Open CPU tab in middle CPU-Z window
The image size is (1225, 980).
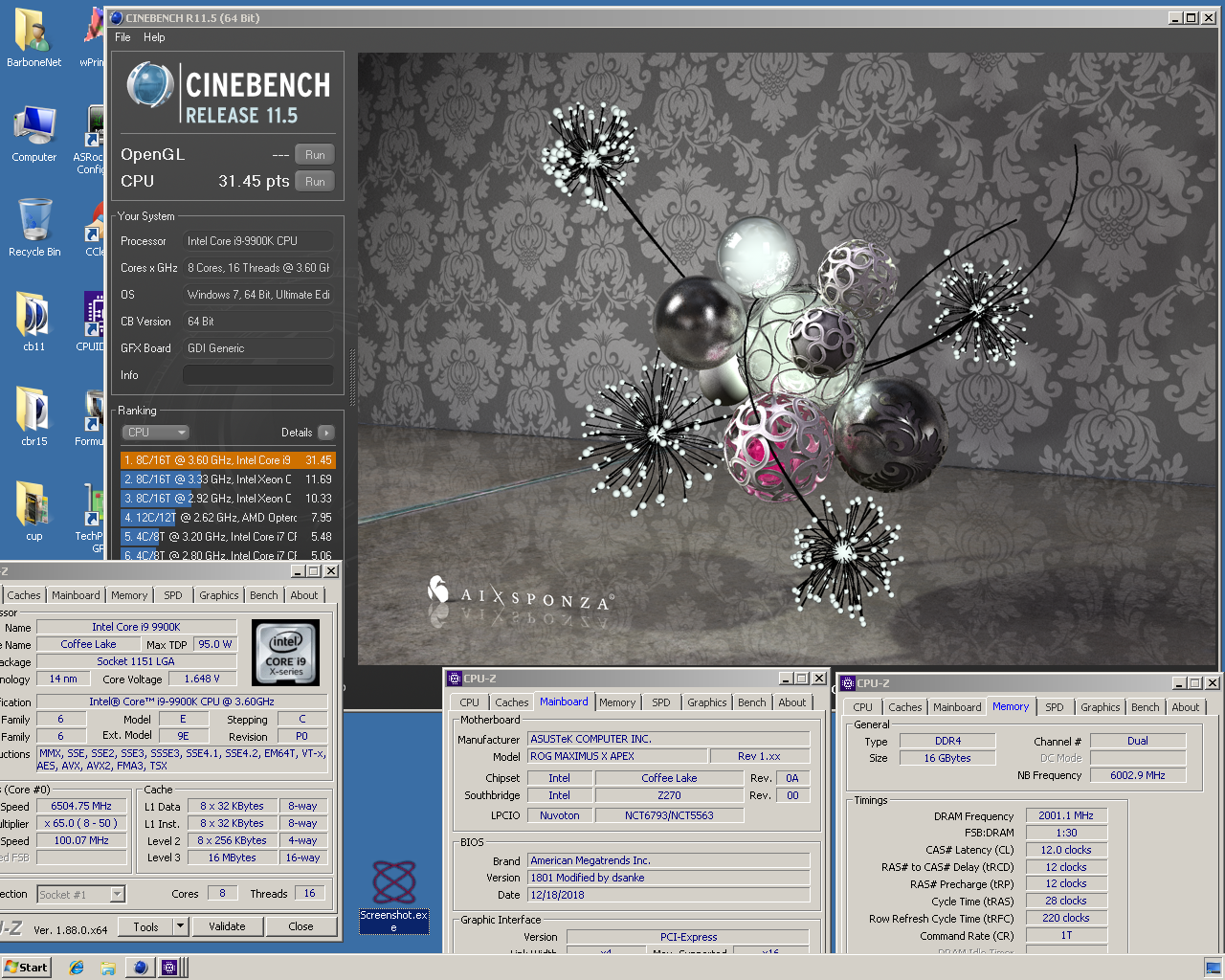(x=469, y=702)
